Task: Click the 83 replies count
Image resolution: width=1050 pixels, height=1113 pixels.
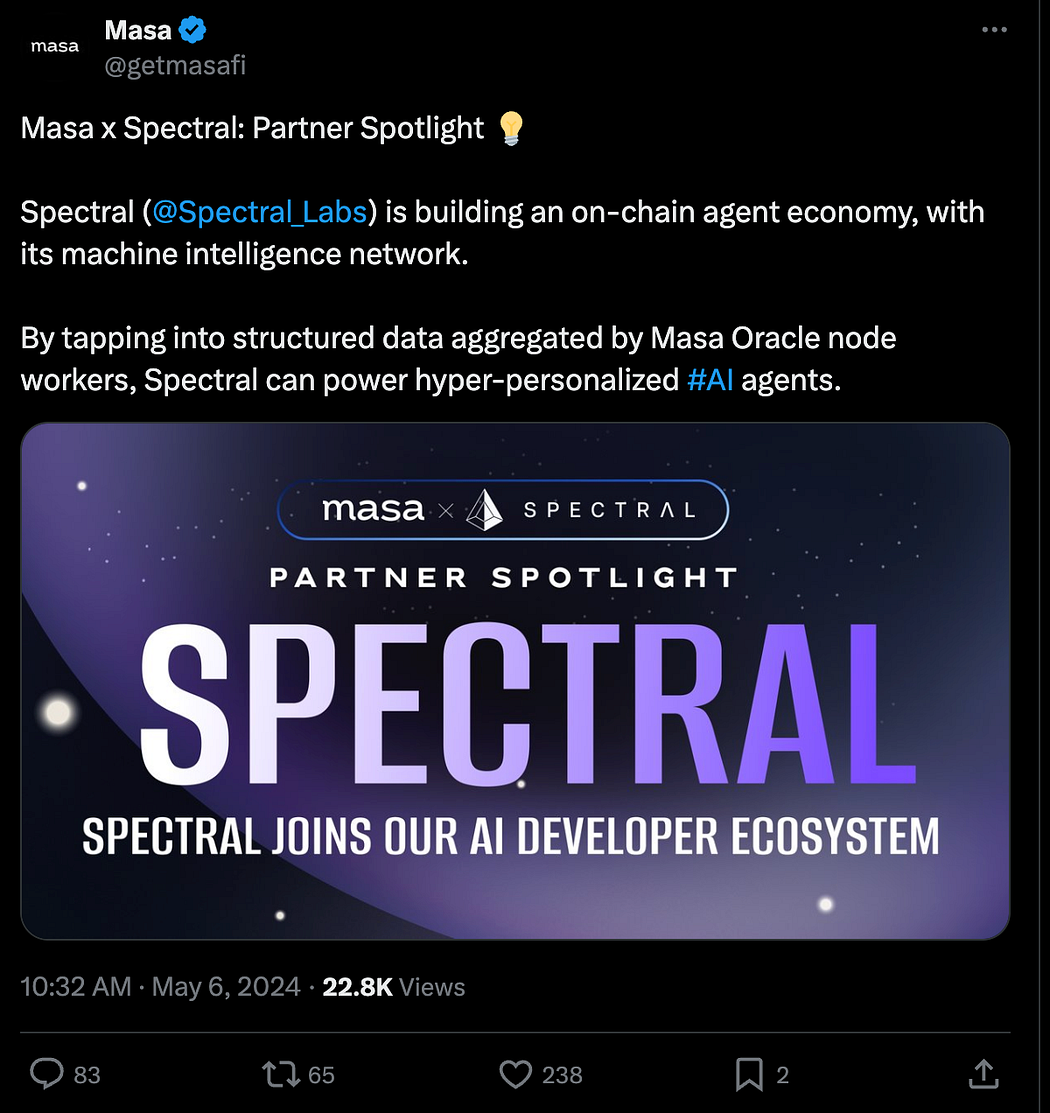Action: point(87,1075)
